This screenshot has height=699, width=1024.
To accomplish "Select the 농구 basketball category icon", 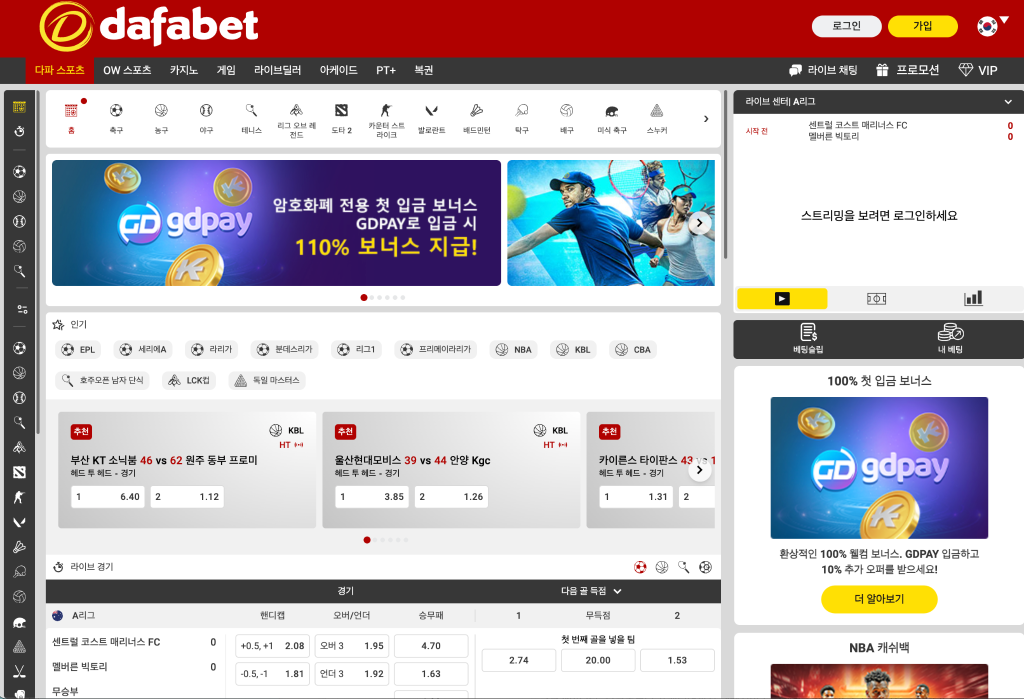I will (161, 118).
